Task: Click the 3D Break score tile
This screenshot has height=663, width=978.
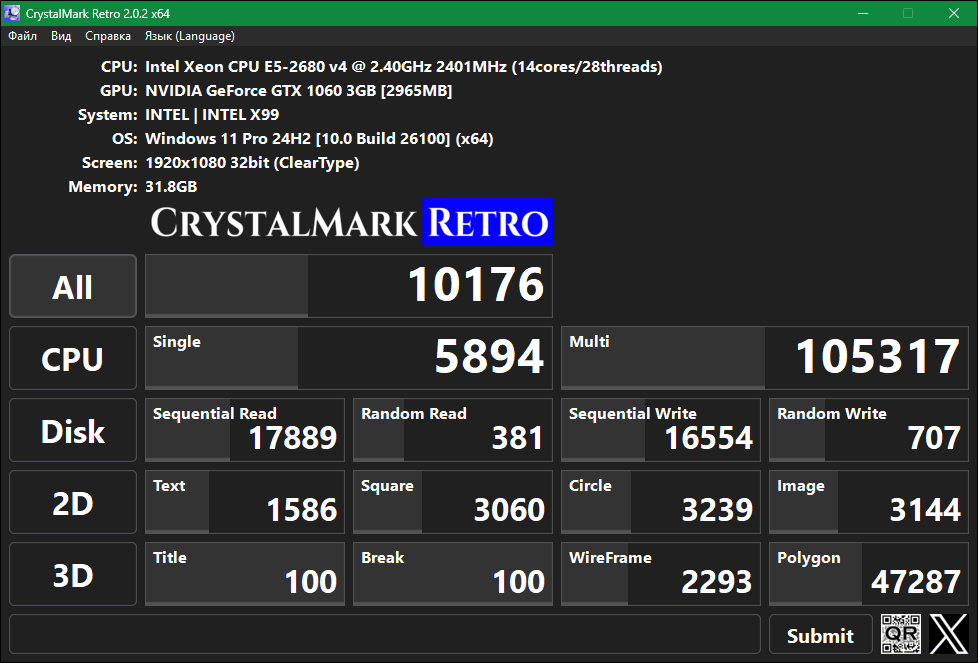Action: 453,574
